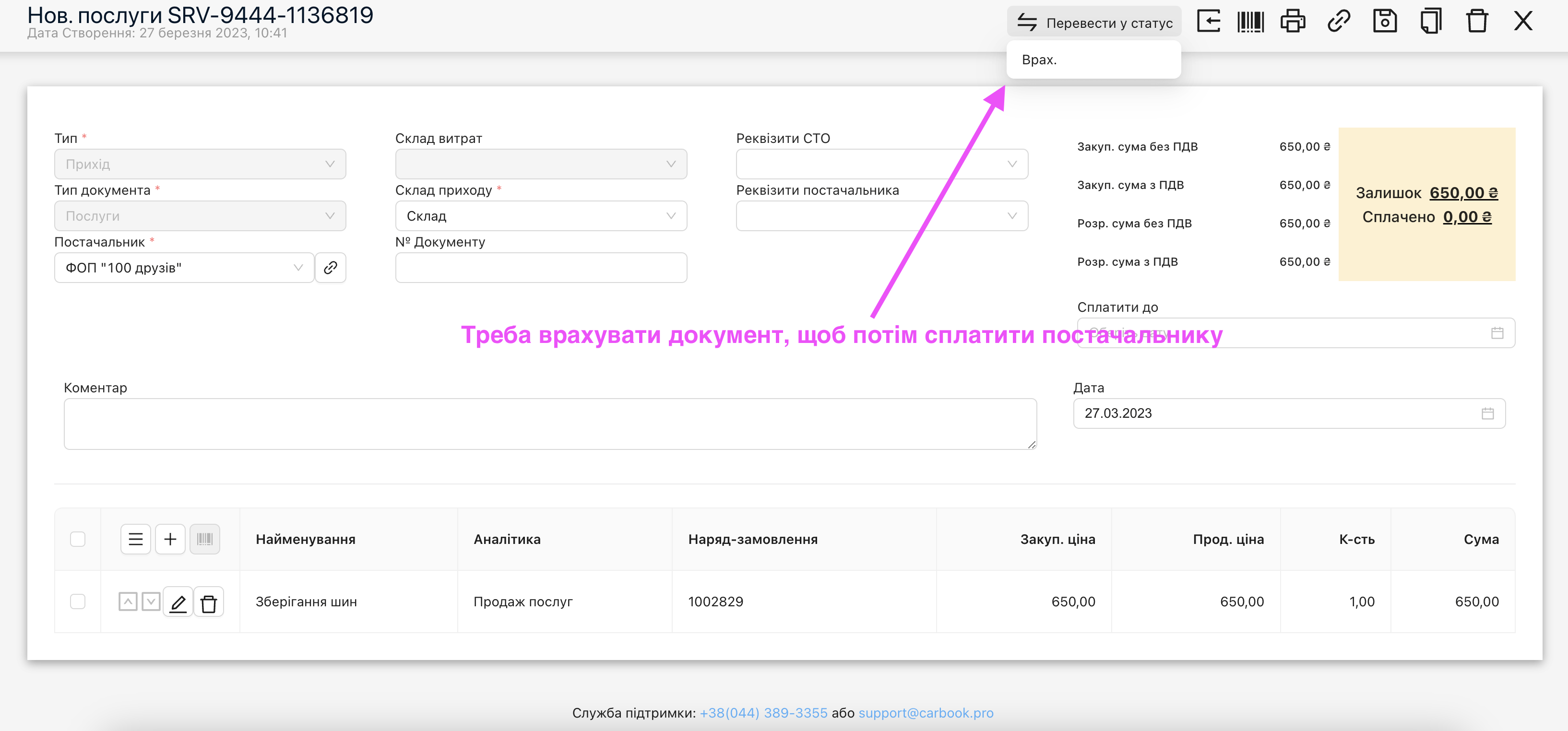Open calendar in 'Сплатити до' field
Viewport: 1568px width, 731px height.
click(x=1497, y=333)
